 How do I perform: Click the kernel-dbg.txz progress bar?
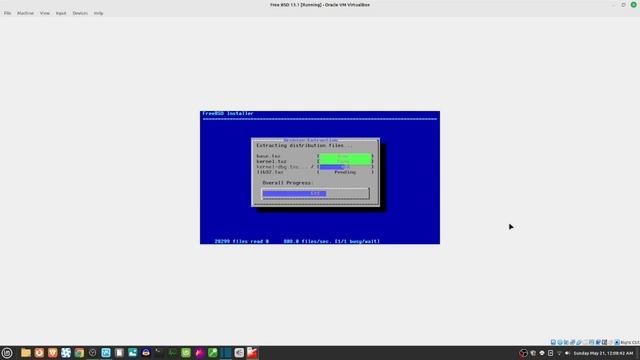345,167
